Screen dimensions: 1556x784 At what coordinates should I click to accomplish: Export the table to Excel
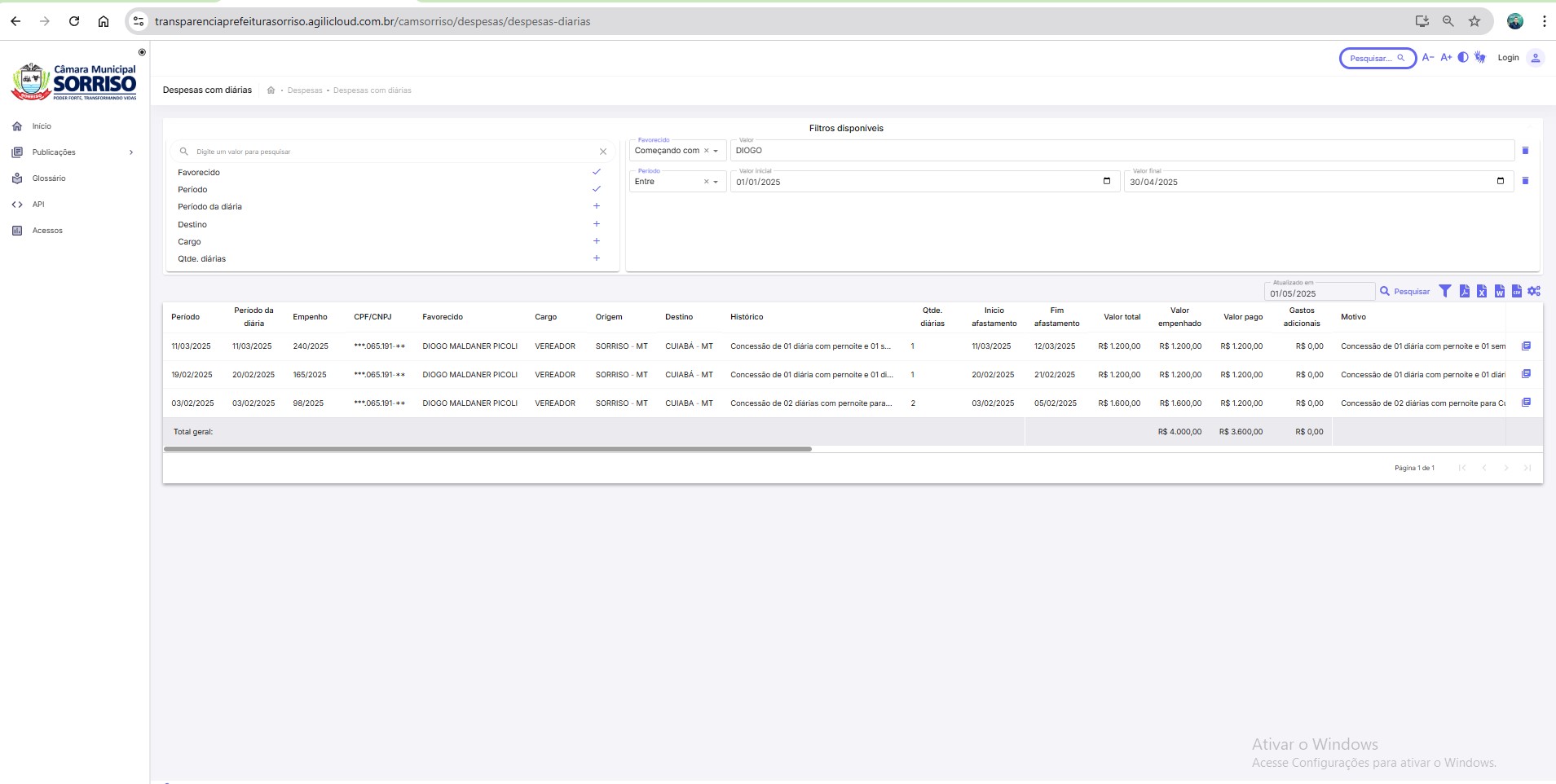1482,291
